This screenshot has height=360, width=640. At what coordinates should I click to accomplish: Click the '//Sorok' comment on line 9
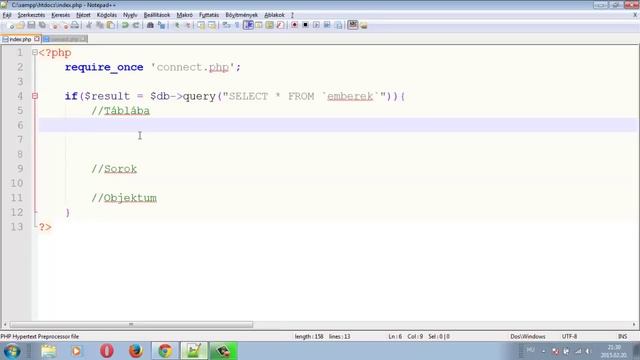114,169
